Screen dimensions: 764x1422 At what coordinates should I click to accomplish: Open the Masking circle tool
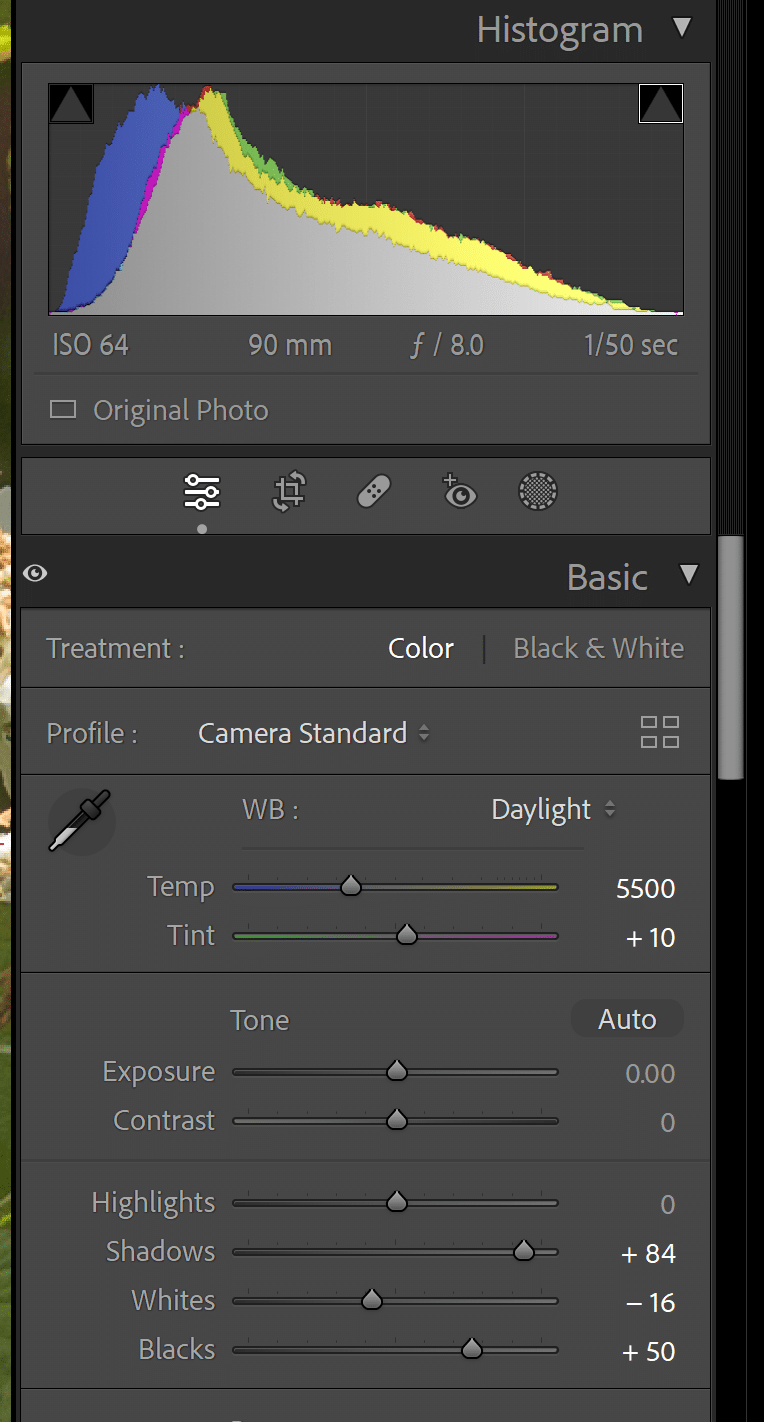[x=538, y=492]
